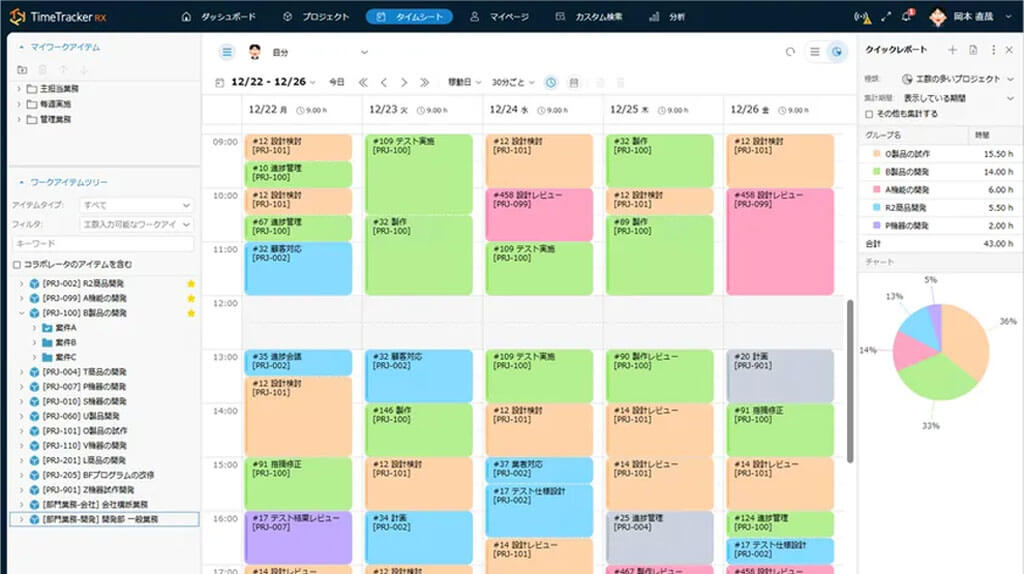Click the user avatar in the header
1024x574 pixels.
pyautogui.click(x=938, y=17)
